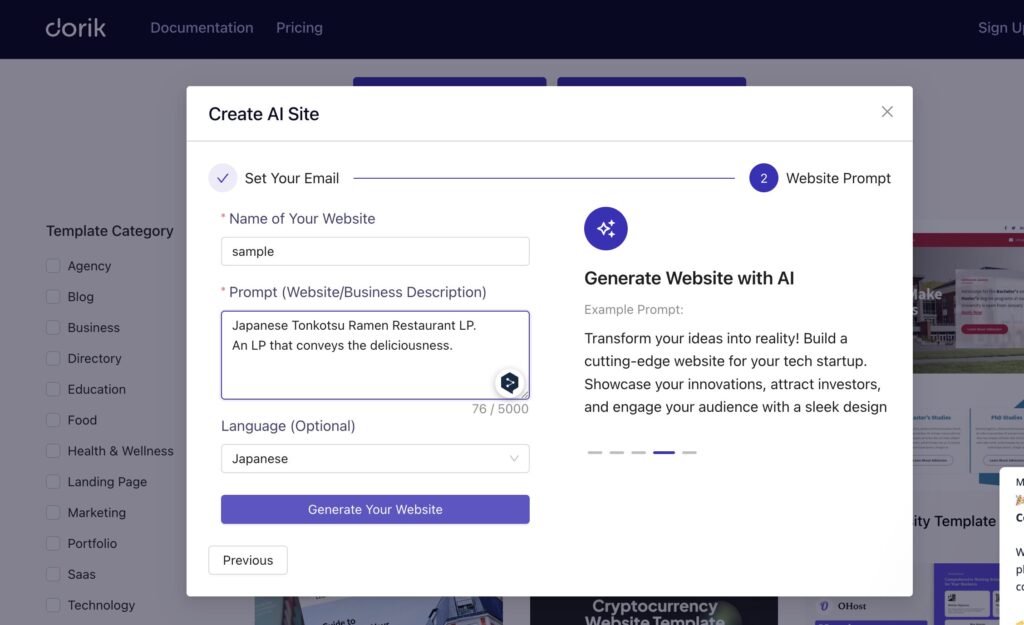Click the Previous button

click(x=248, y=560)
